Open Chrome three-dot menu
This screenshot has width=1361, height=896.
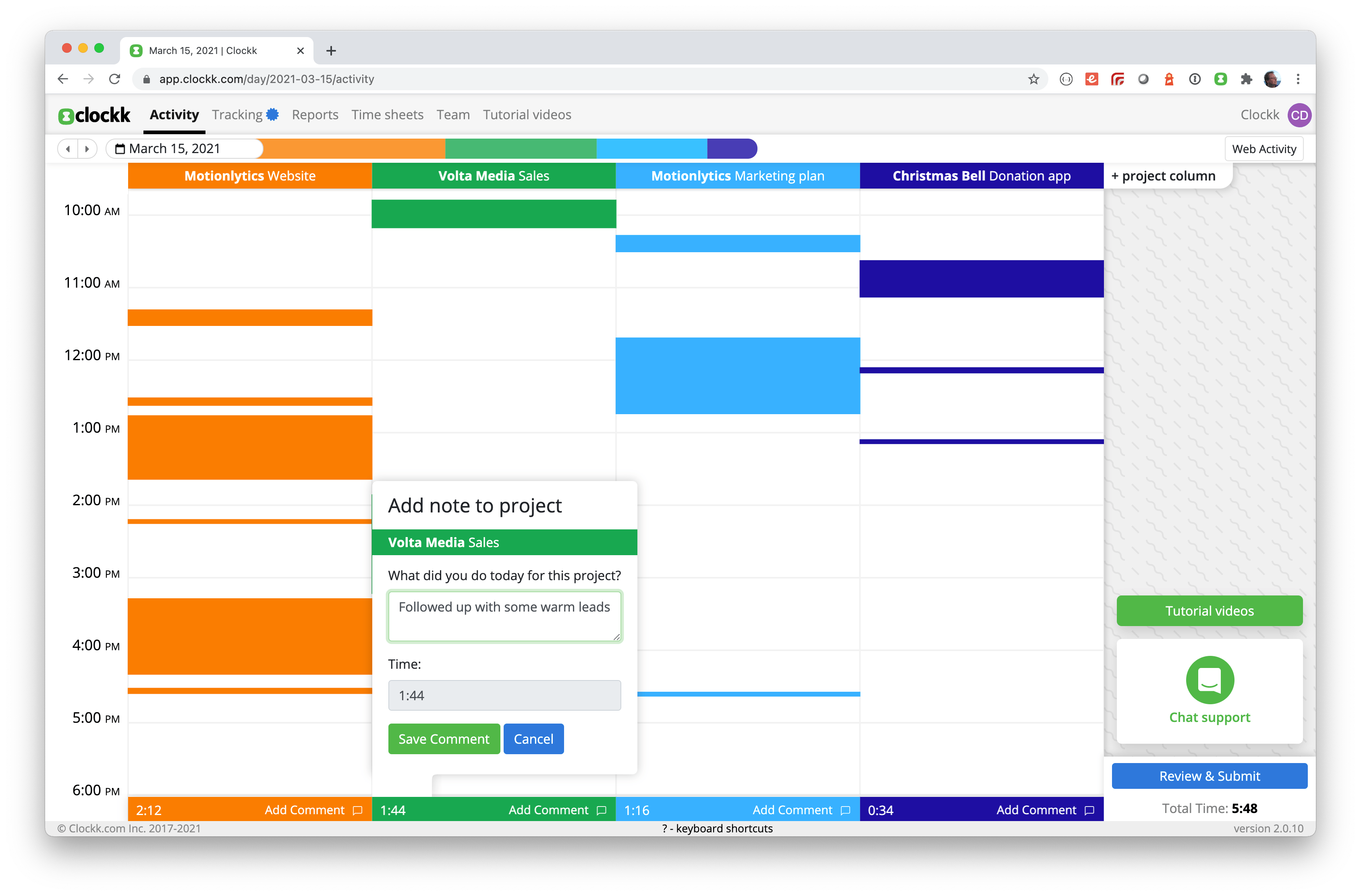[1298, 79]
